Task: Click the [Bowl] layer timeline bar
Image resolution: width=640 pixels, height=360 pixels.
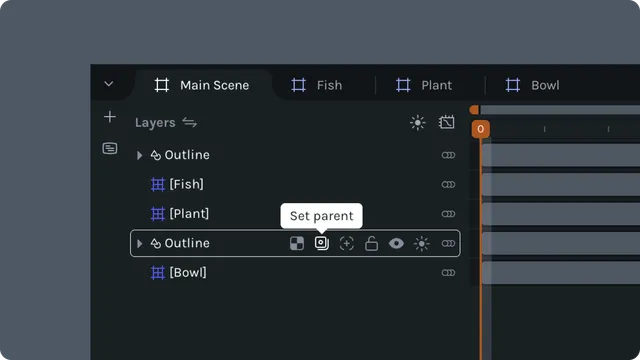Action: coord(561,273)
